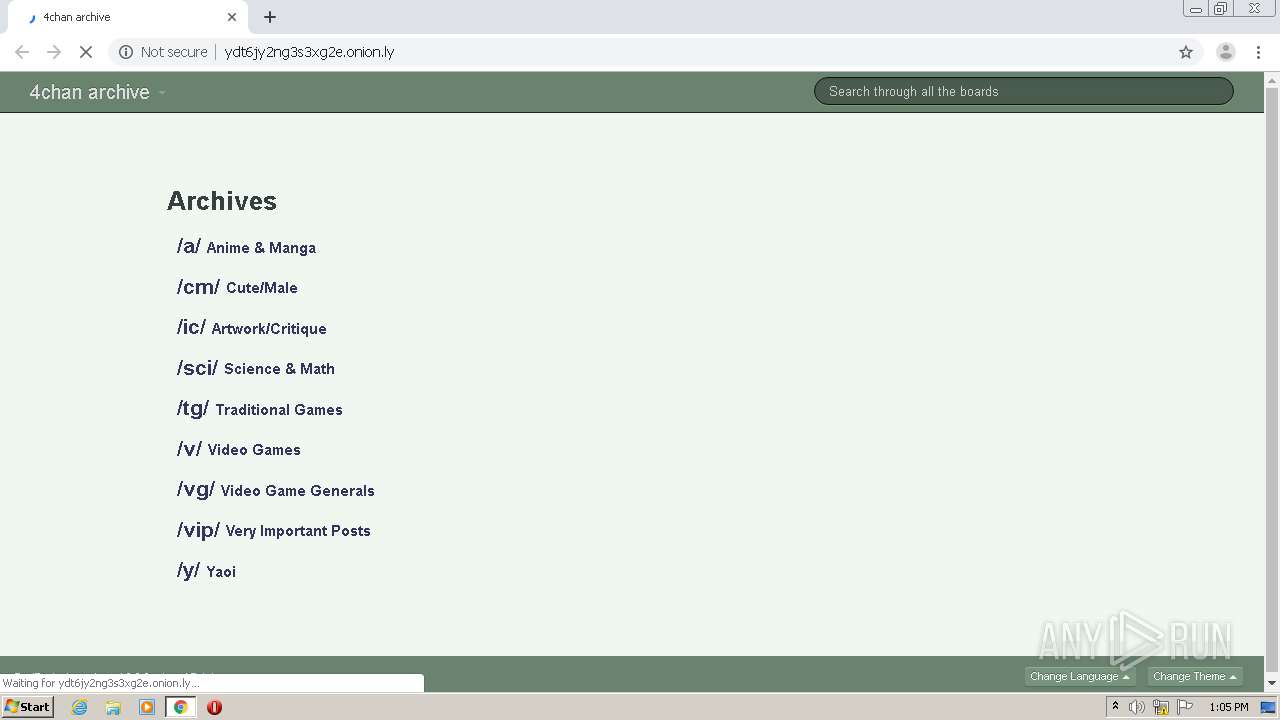The height and width of the screenshot is (720, 1280).
Task: Click the 1:05 PM system clock
Action: (1228, 707)
